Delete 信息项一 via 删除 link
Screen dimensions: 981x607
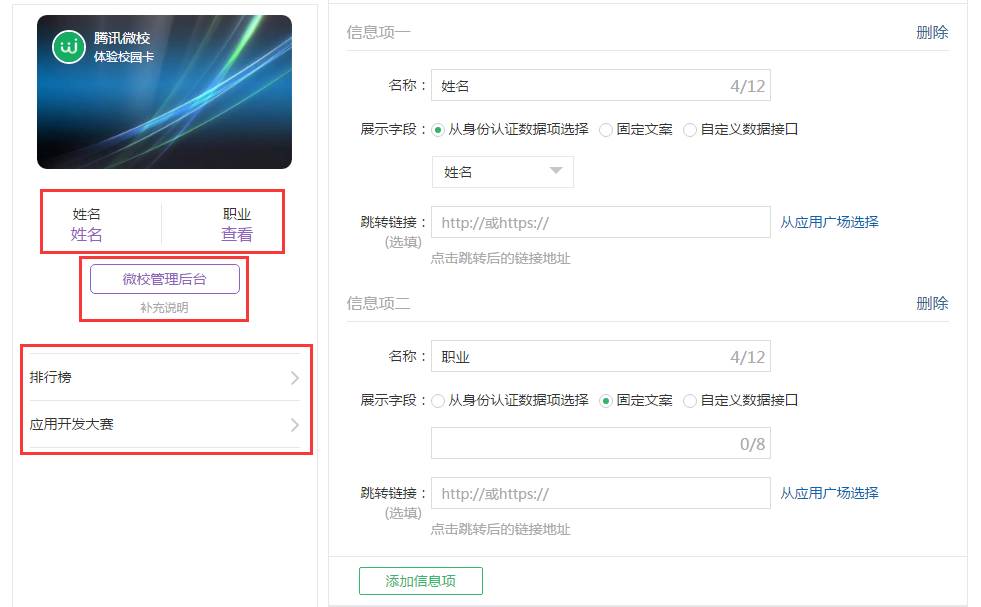tap(932, 33)
